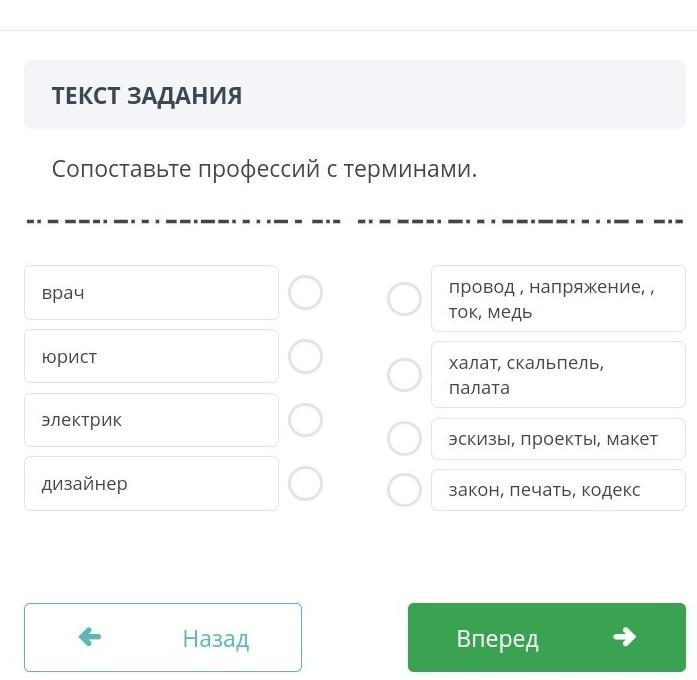Image resolution: width=697 pixels, height=680 pixels.
Task: Click the провод, напряжение, ток, медь box
Action: [x=558, y=299]
